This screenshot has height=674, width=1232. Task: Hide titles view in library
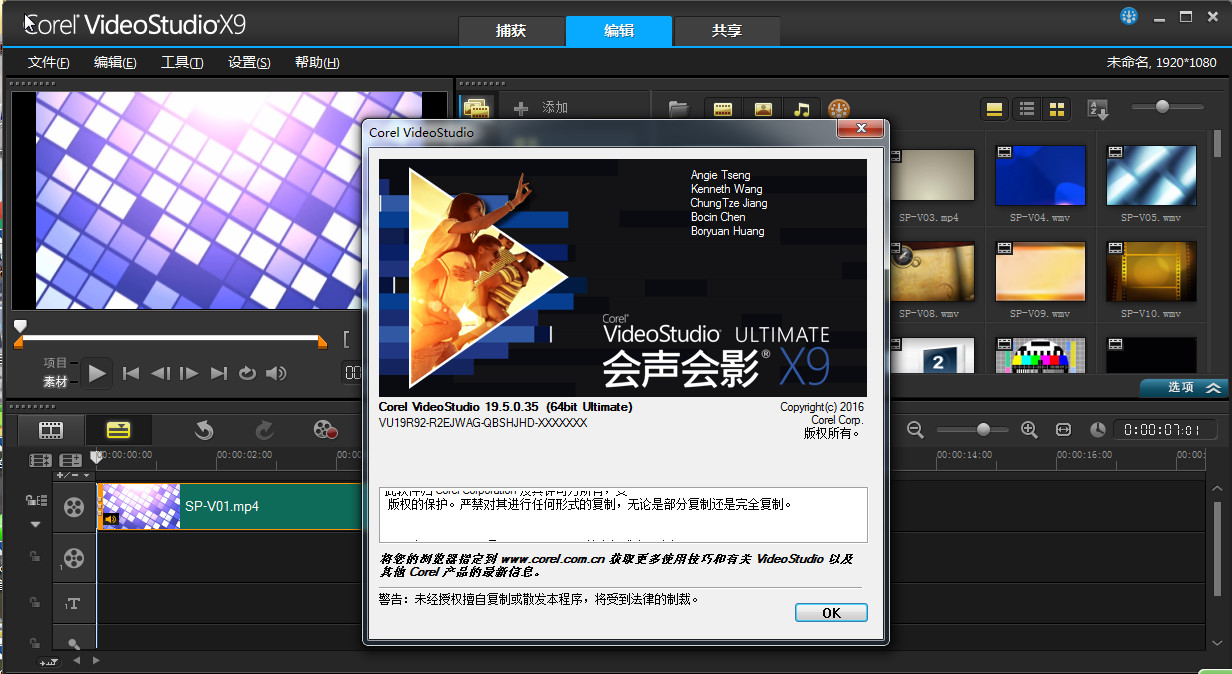994,109
